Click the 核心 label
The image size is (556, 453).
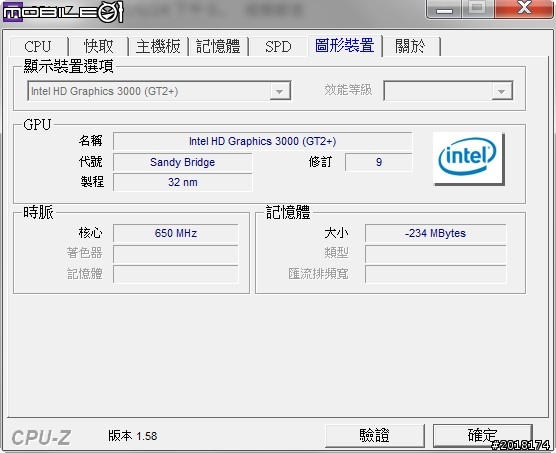(x=90, y=233)
